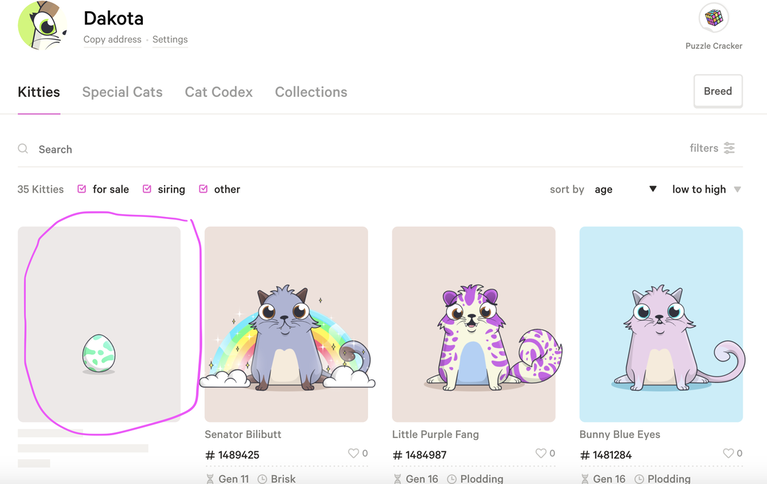This screenshot has width=767, height=484.
Task: Toggle the 'for sale' checkbox
Action: (x=82, y=189)
